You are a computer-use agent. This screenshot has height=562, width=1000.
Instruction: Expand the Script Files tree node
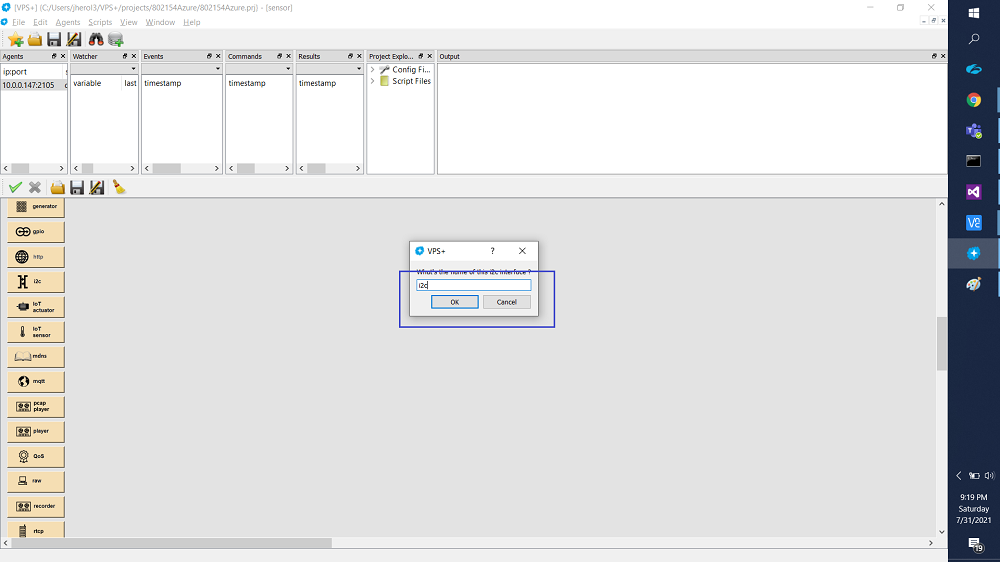pyautogui.click(x=373, y=81)
